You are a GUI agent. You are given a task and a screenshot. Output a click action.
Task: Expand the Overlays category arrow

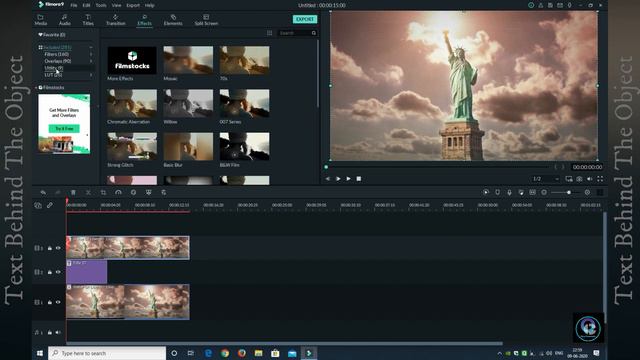tap(91, 61)
